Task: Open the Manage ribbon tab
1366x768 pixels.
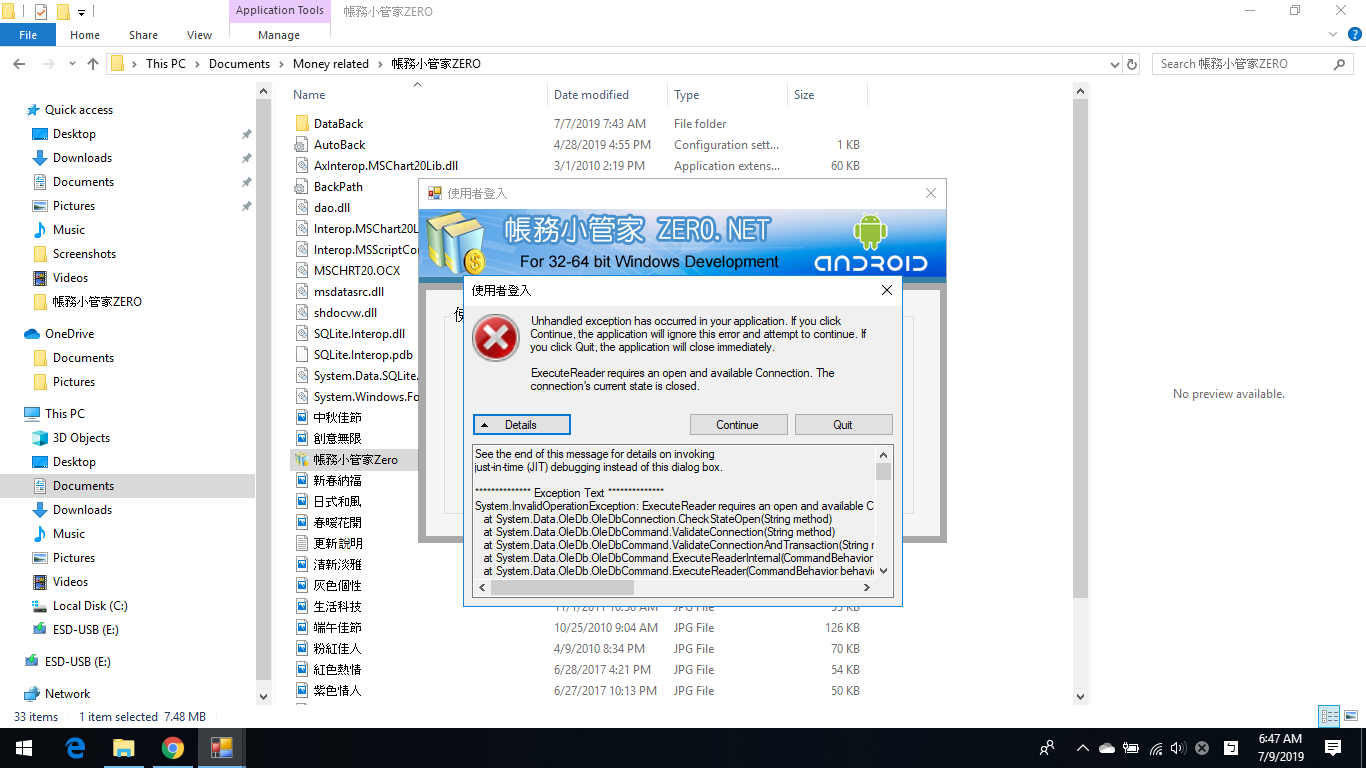Action: point(279,35)
